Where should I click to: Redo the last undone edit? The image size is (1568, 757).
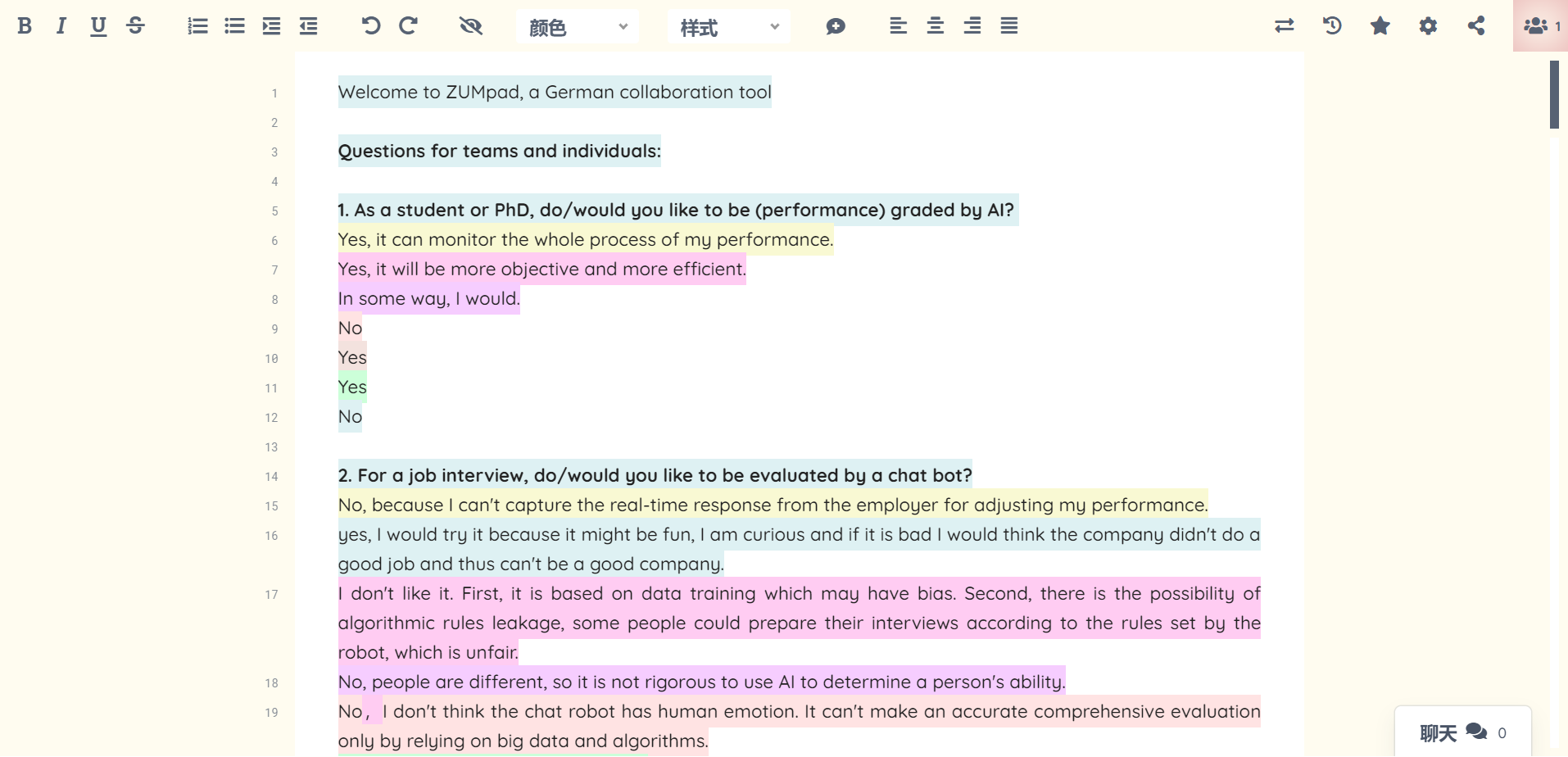[x=408, y=26]
